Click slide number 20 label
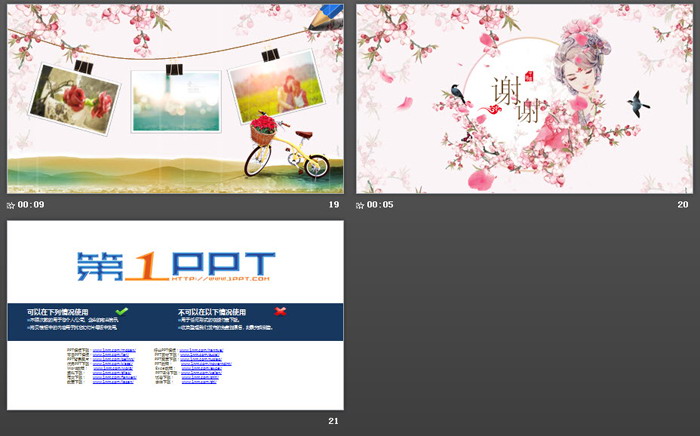The width and height of the screenshot is (700, 436). [x=683, y=205]
